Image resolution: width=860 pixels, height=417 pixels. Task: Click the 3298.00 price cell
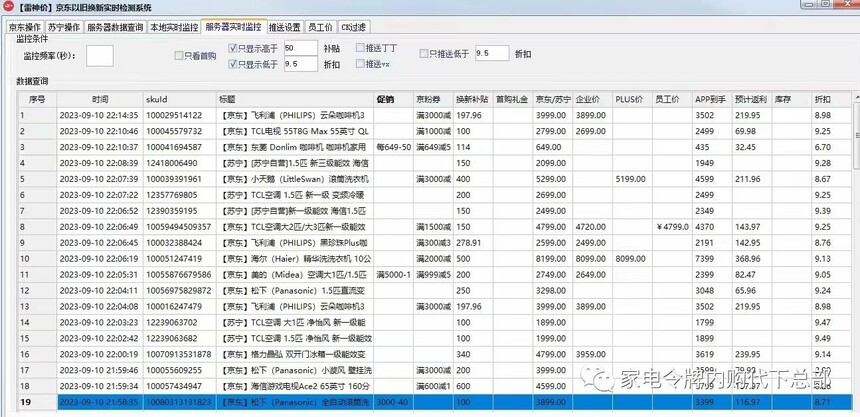click(x=552, y=290)
